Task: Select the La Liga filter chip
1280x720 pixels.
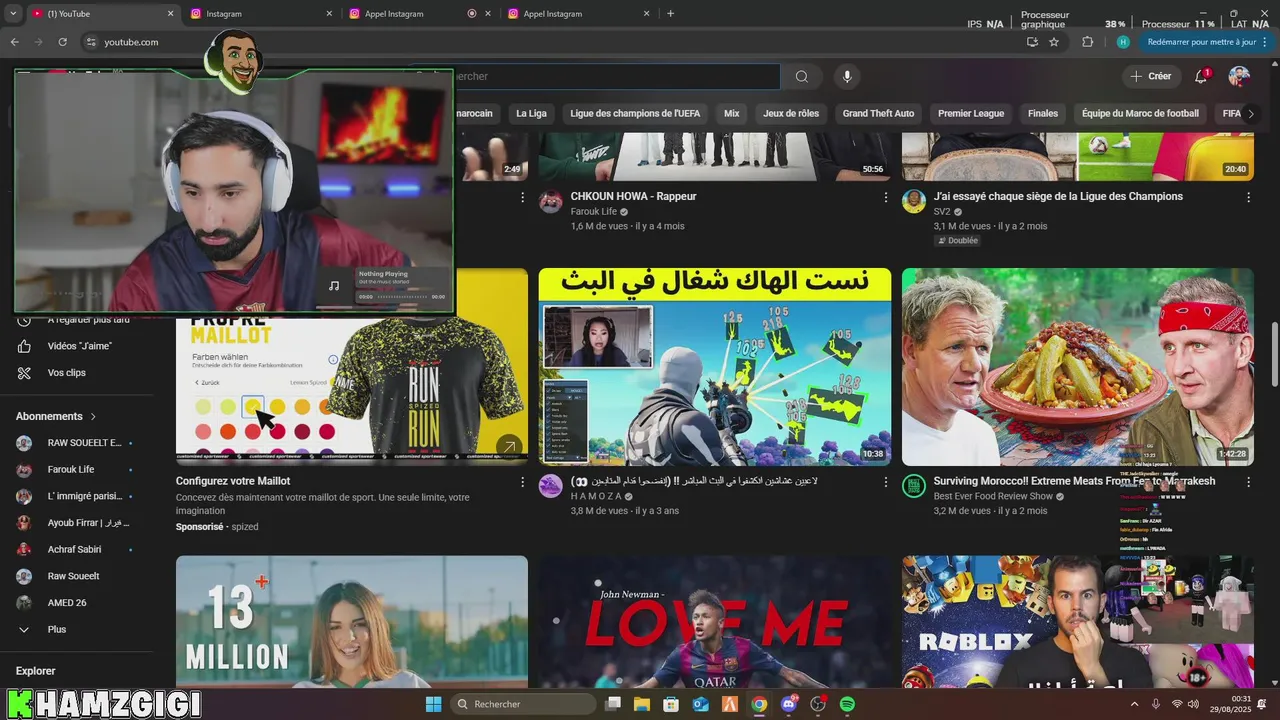Action: 531,113
